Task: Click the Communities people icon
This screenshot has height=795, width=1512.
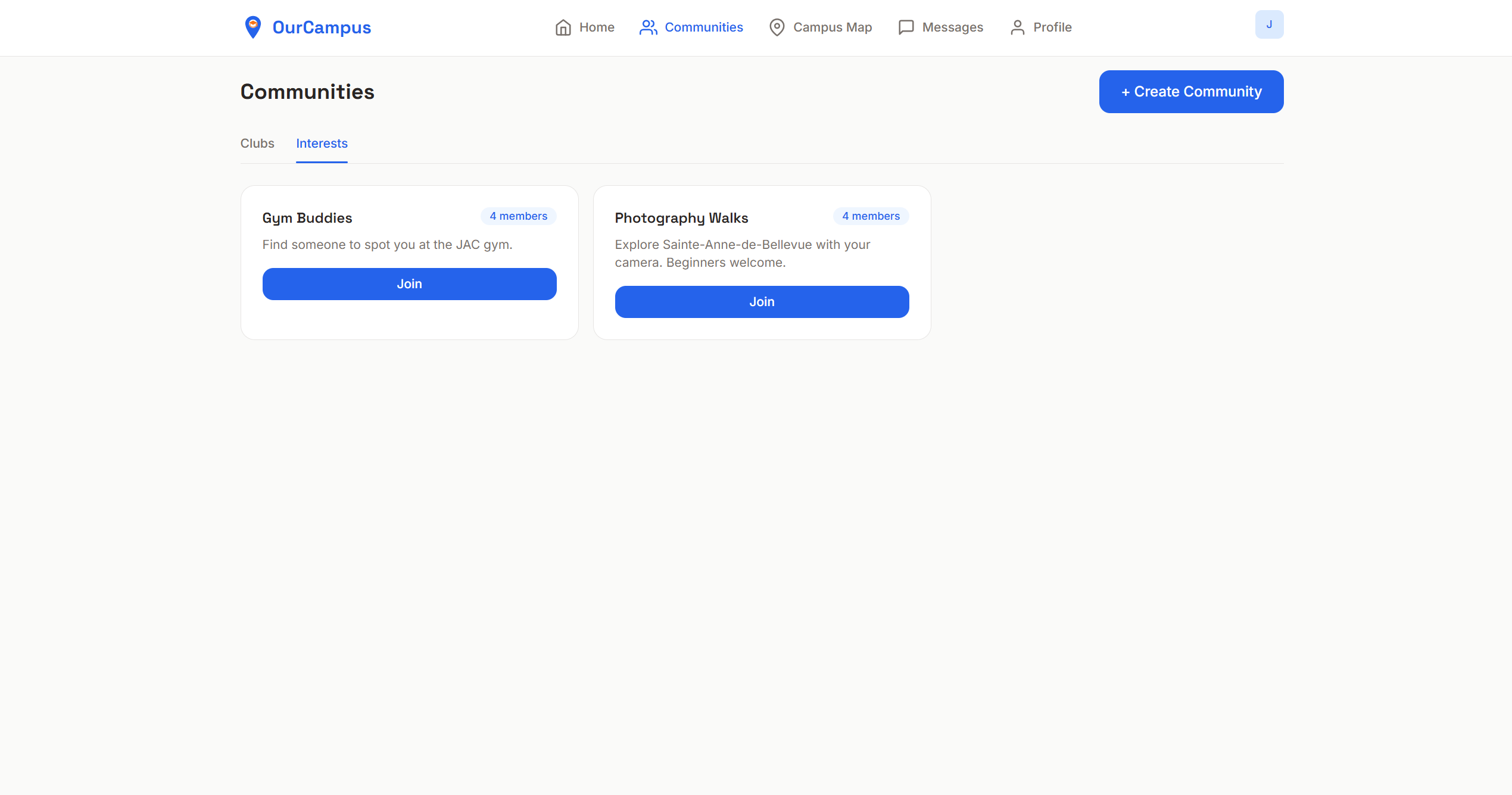Action: tap(648, 27)
